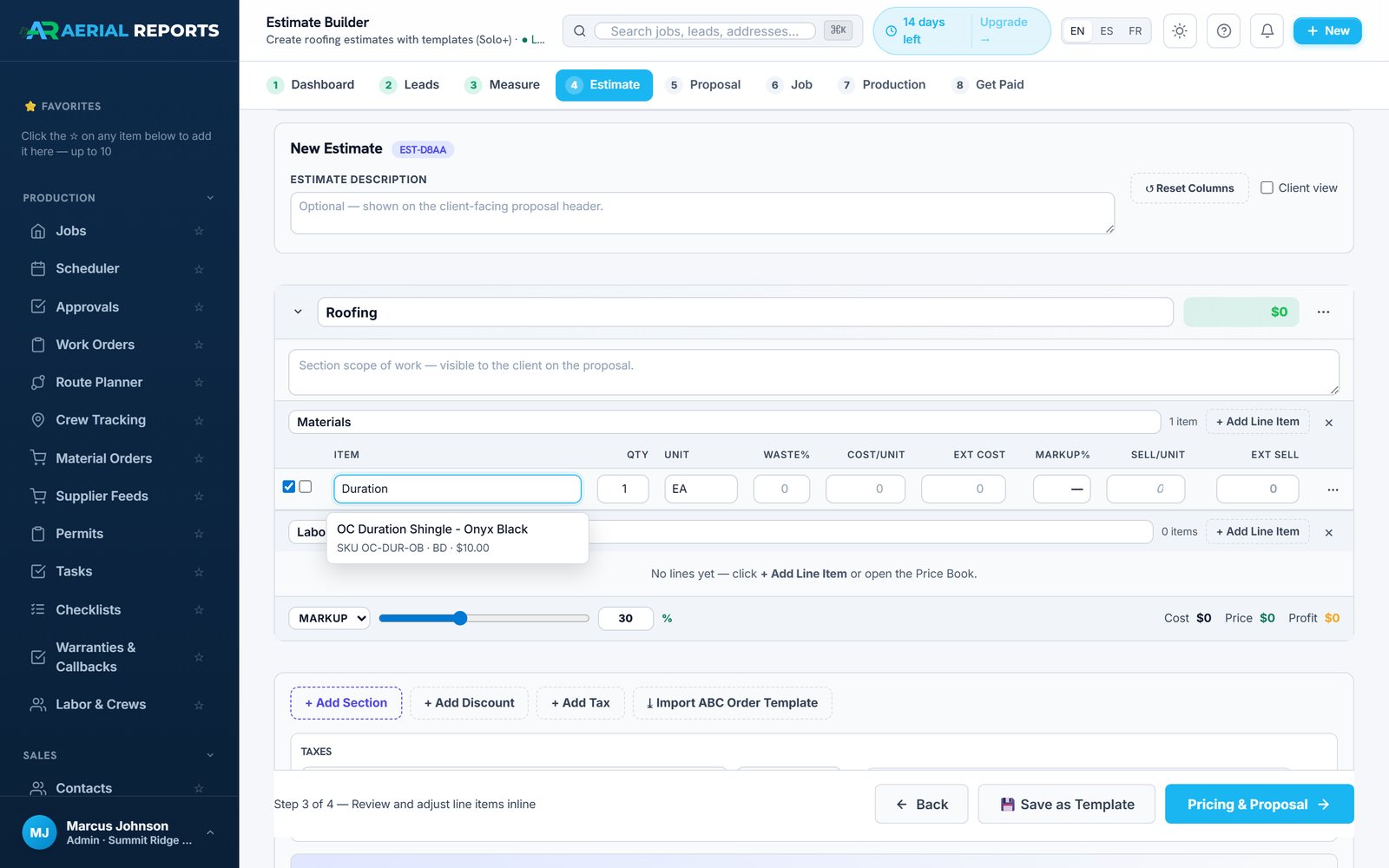Click the Duration item name field

(x=458, y=489)
